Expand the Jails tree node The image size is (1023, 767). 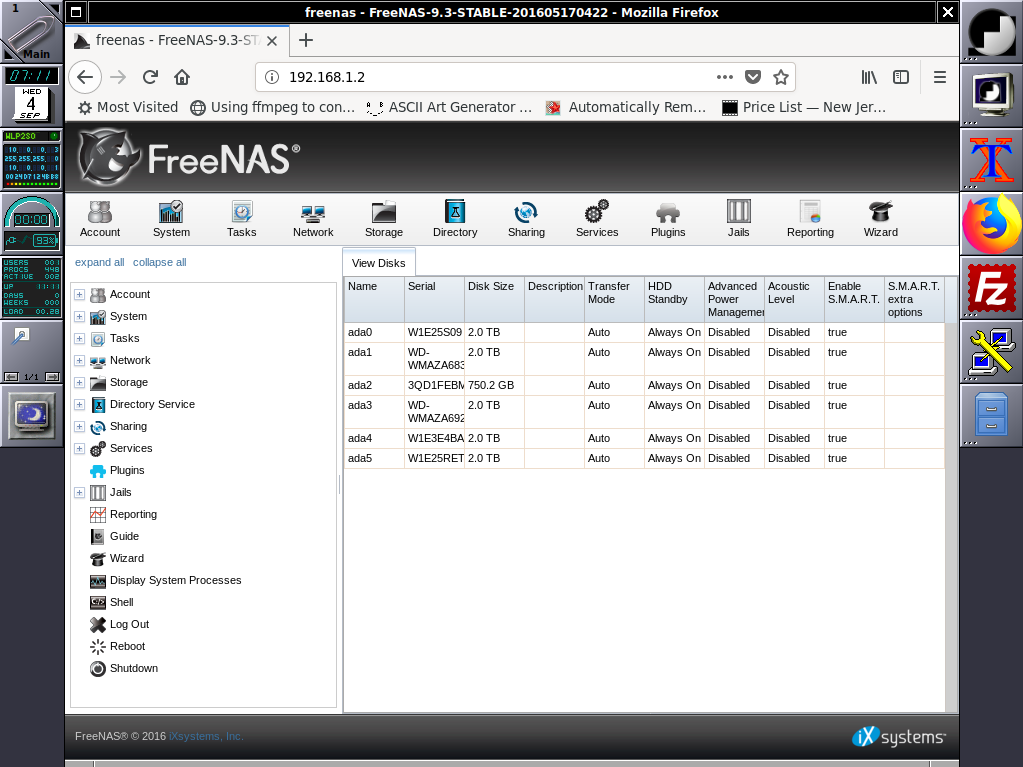click(79, 492)
